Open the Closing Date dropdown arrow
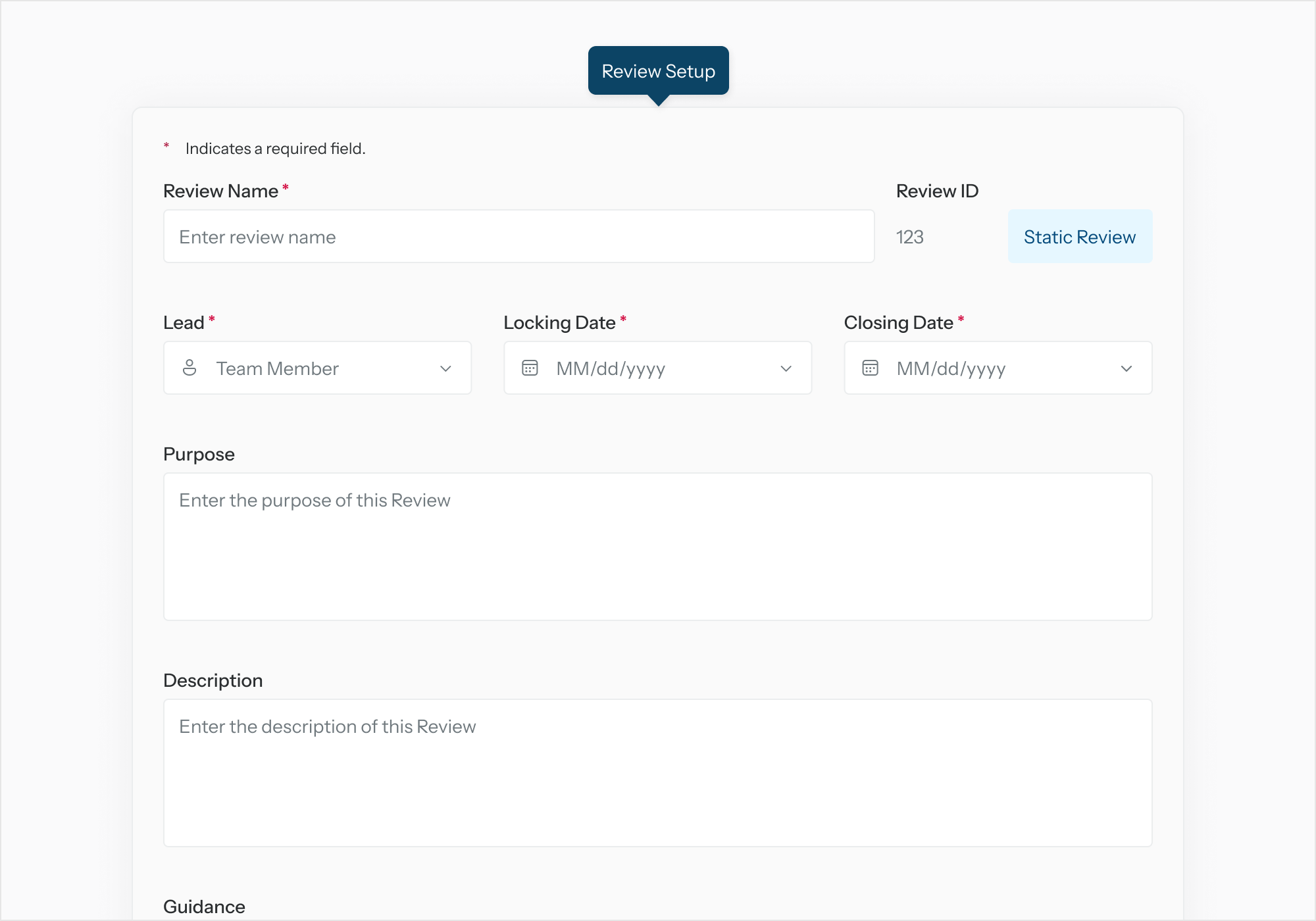This screenshot has height=921, width=1316. pyautogui.click(x=1126, y=368)
